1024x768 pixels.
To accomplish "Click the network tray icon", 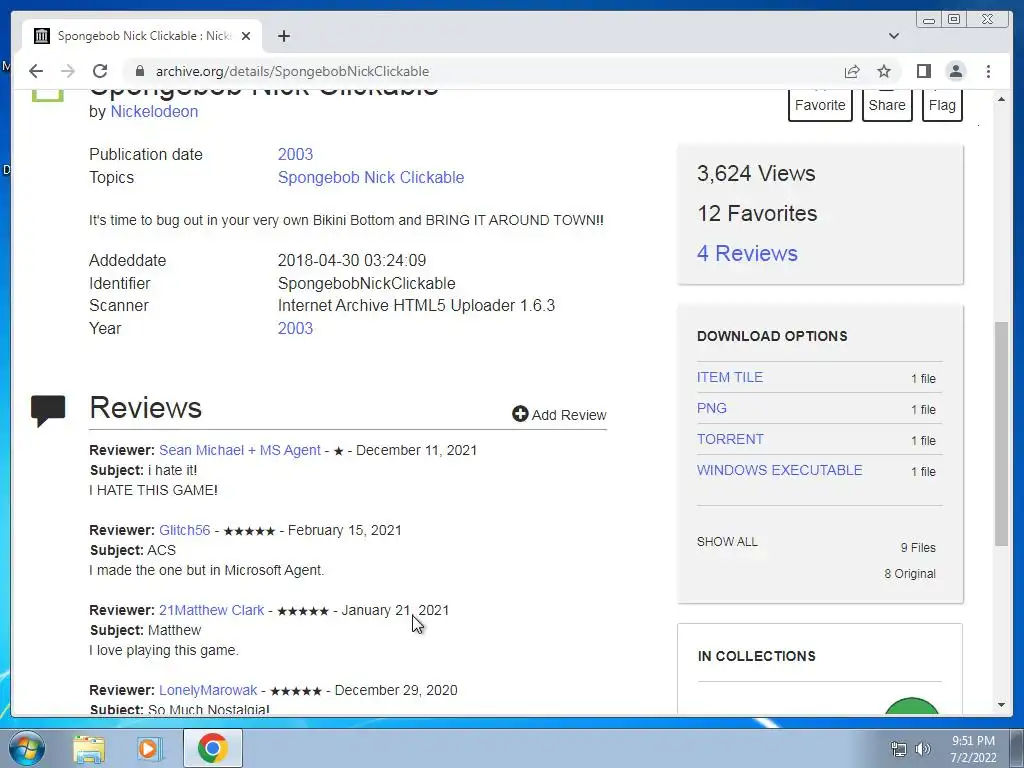I will pyautogui.click(x=899, y=749).
